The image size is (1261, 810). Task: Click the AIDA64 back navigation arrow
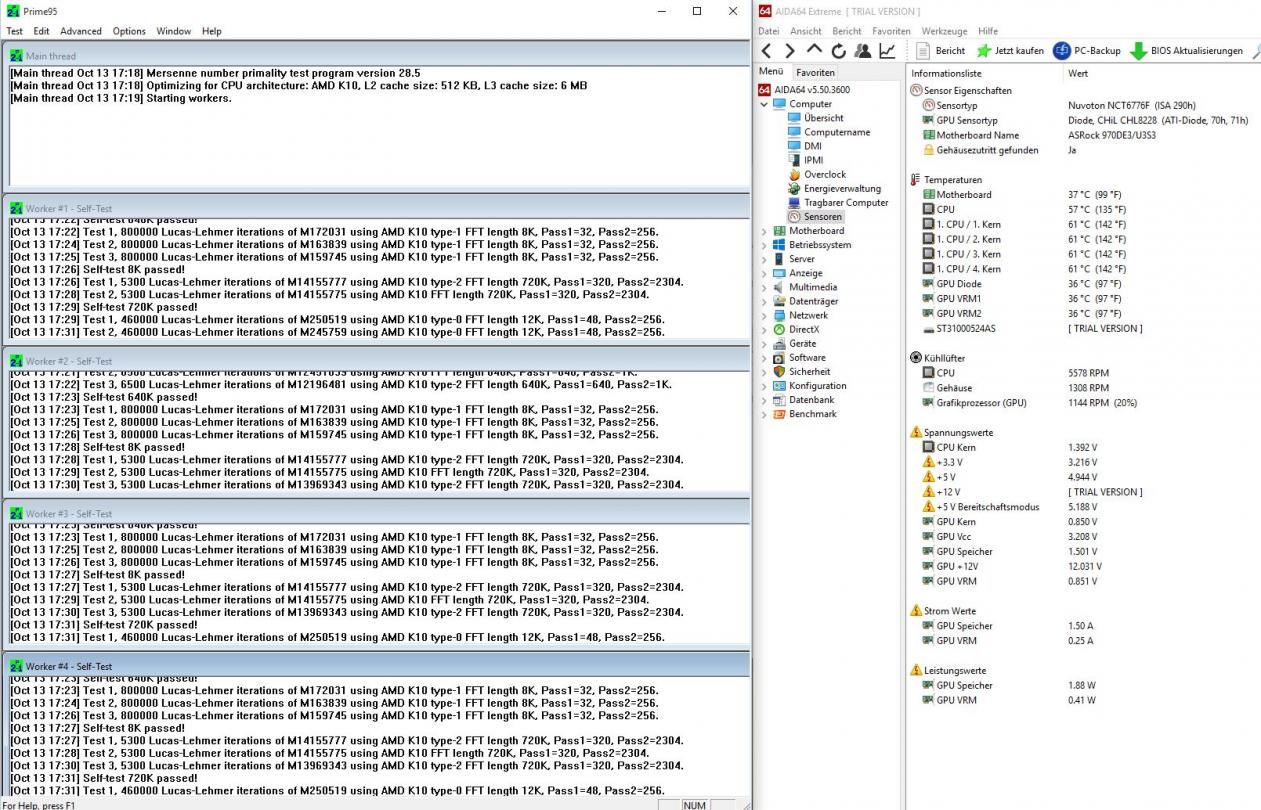[x=766, y=51]
